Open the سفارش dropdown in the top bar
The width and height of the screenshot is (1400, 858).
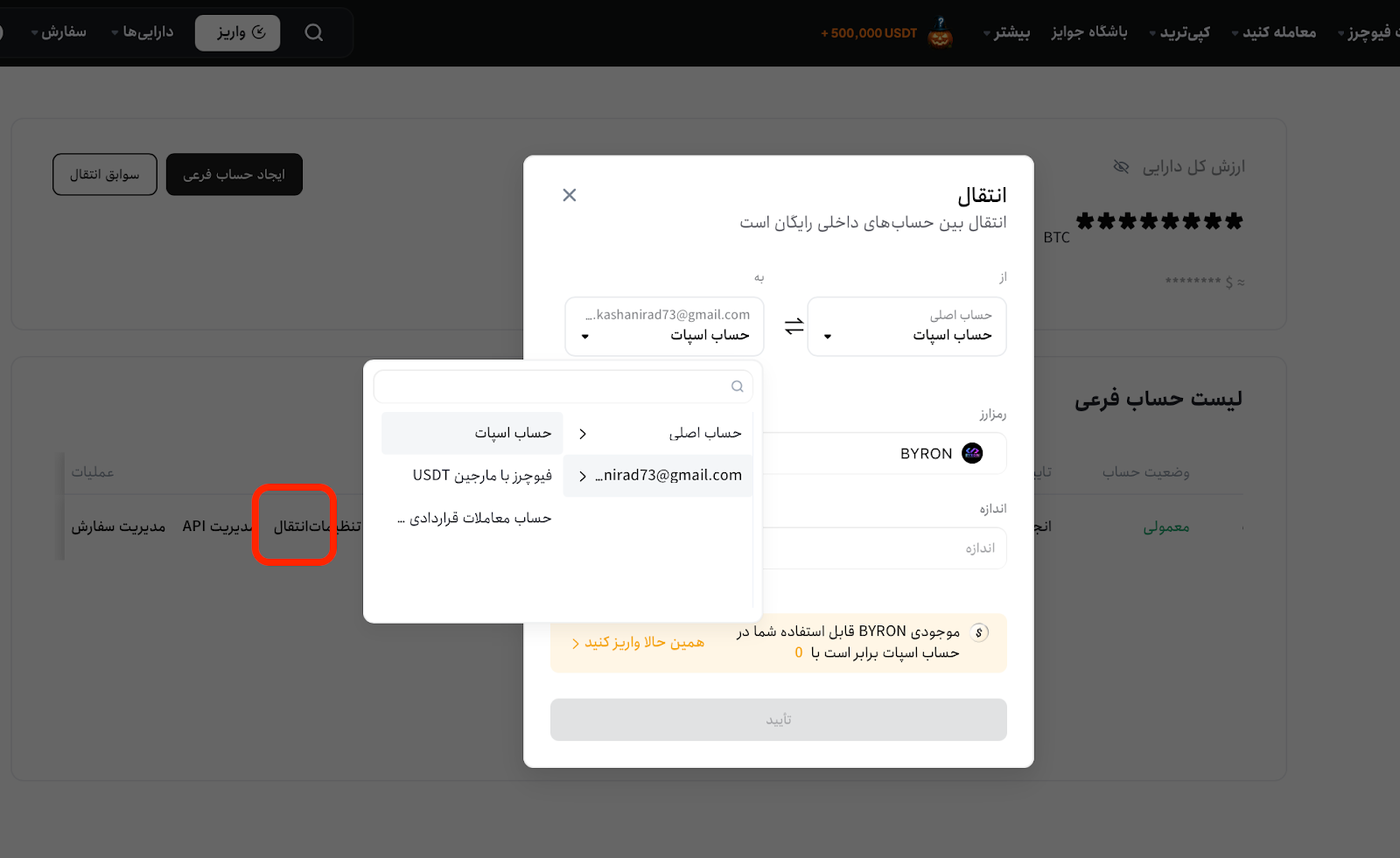(x=59, y=32)
